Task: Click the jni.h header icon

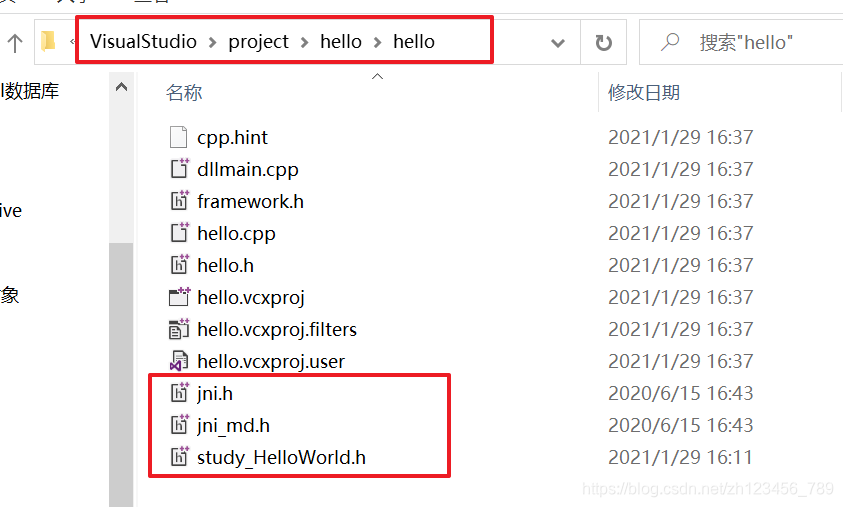Action: [x=180, y=392]
